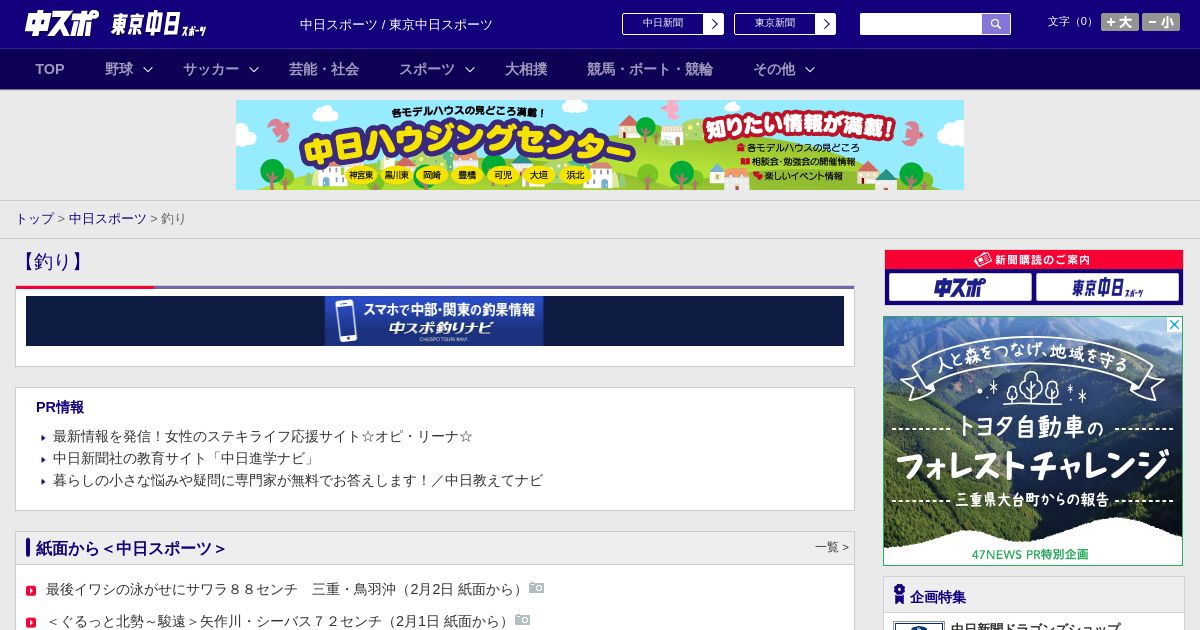1200x630 pixels.
Task: Open article ぐるっと北勢～駿遠 矢作川・シーバス
Action: point(280,621)
